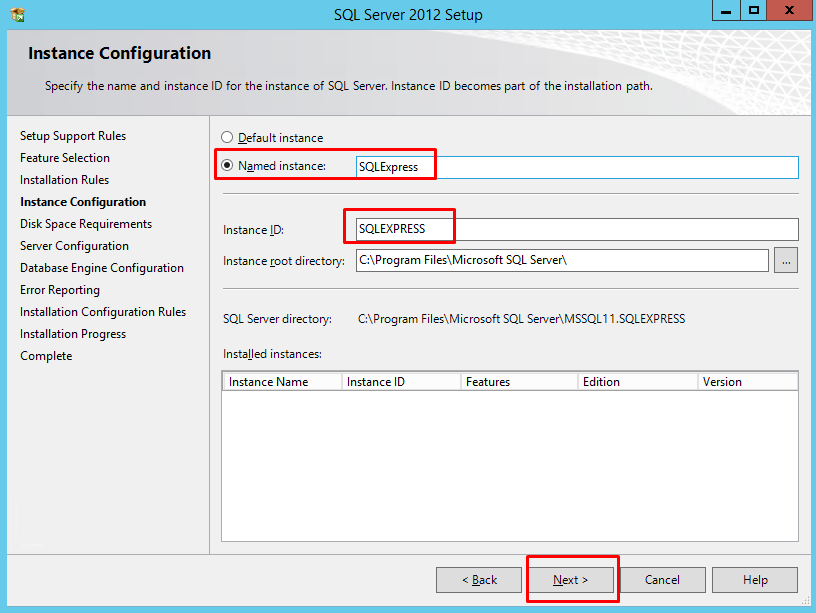This screenshot has width=816, height=613.
Task: Close the SQL Server 2012 Setup window
Action: [x=789, y=10]
